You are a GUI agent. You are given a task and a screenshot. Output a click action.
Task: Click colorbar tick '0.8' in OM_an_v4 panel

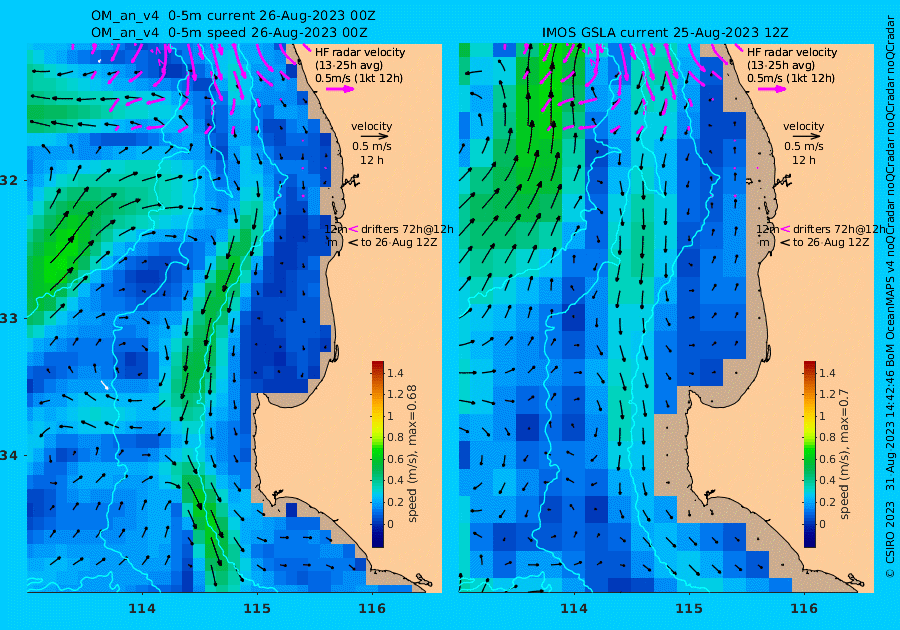[395, 438]
